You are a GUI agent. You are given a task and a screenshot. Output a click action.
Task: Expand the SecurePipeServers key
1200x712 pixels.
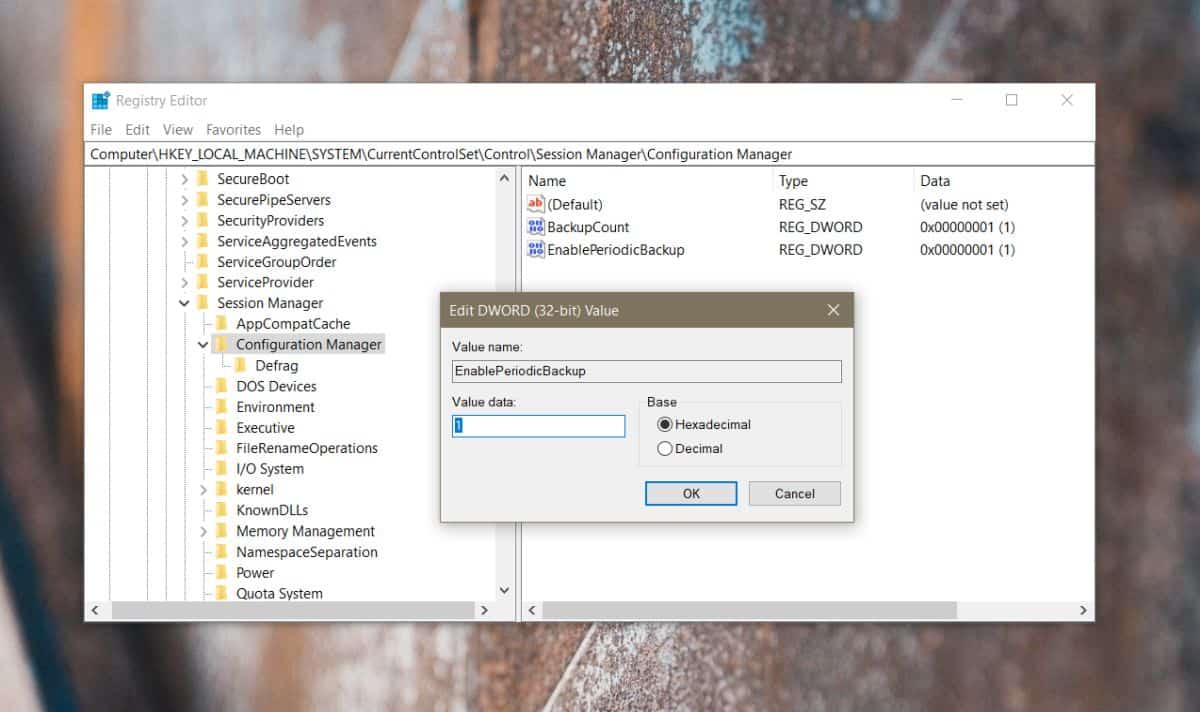(x=184, y=200)
